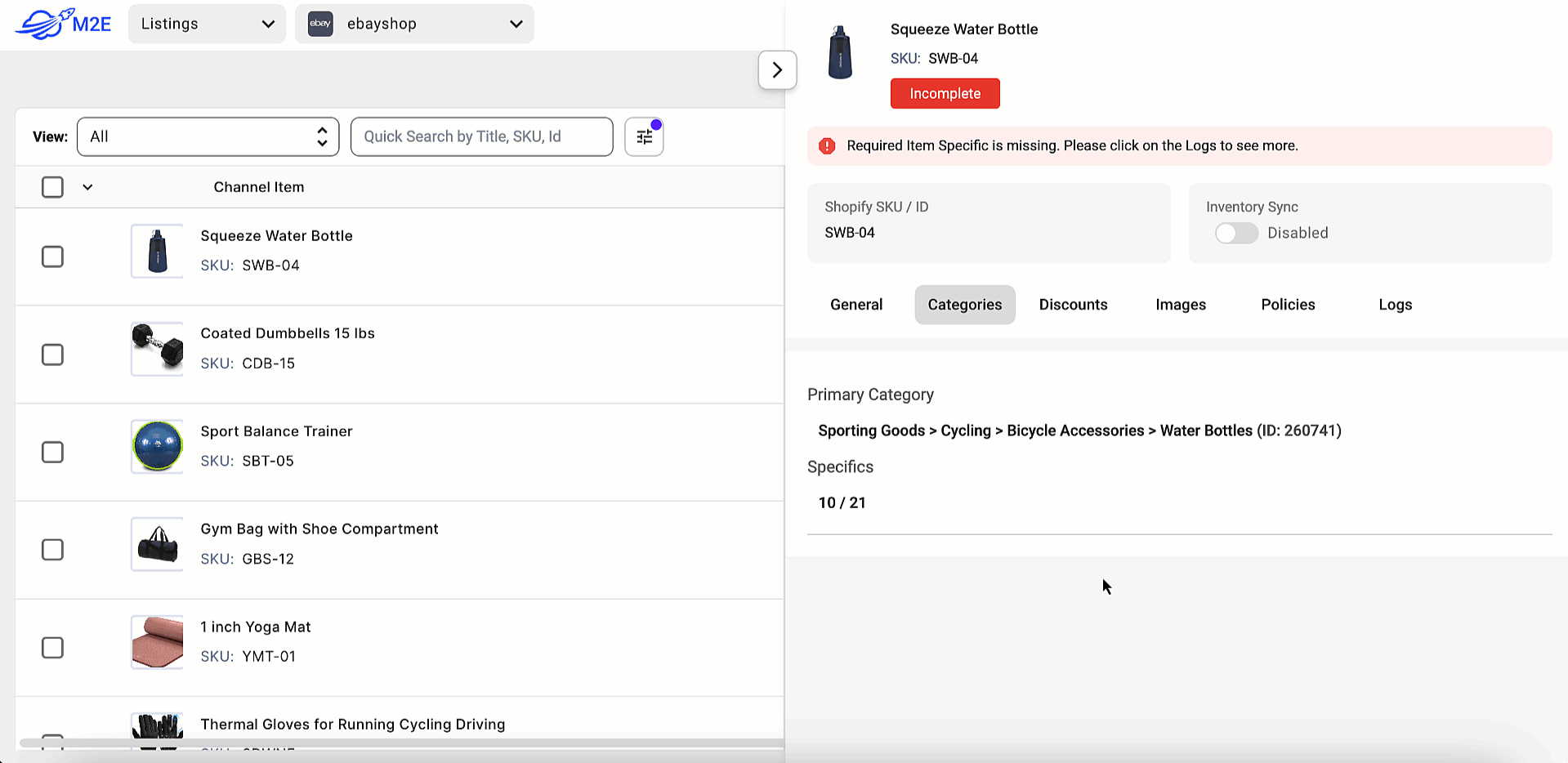The image size is (1568, 763).
Task: Expand the Channel Item header chevron
Action: [87, 187]
